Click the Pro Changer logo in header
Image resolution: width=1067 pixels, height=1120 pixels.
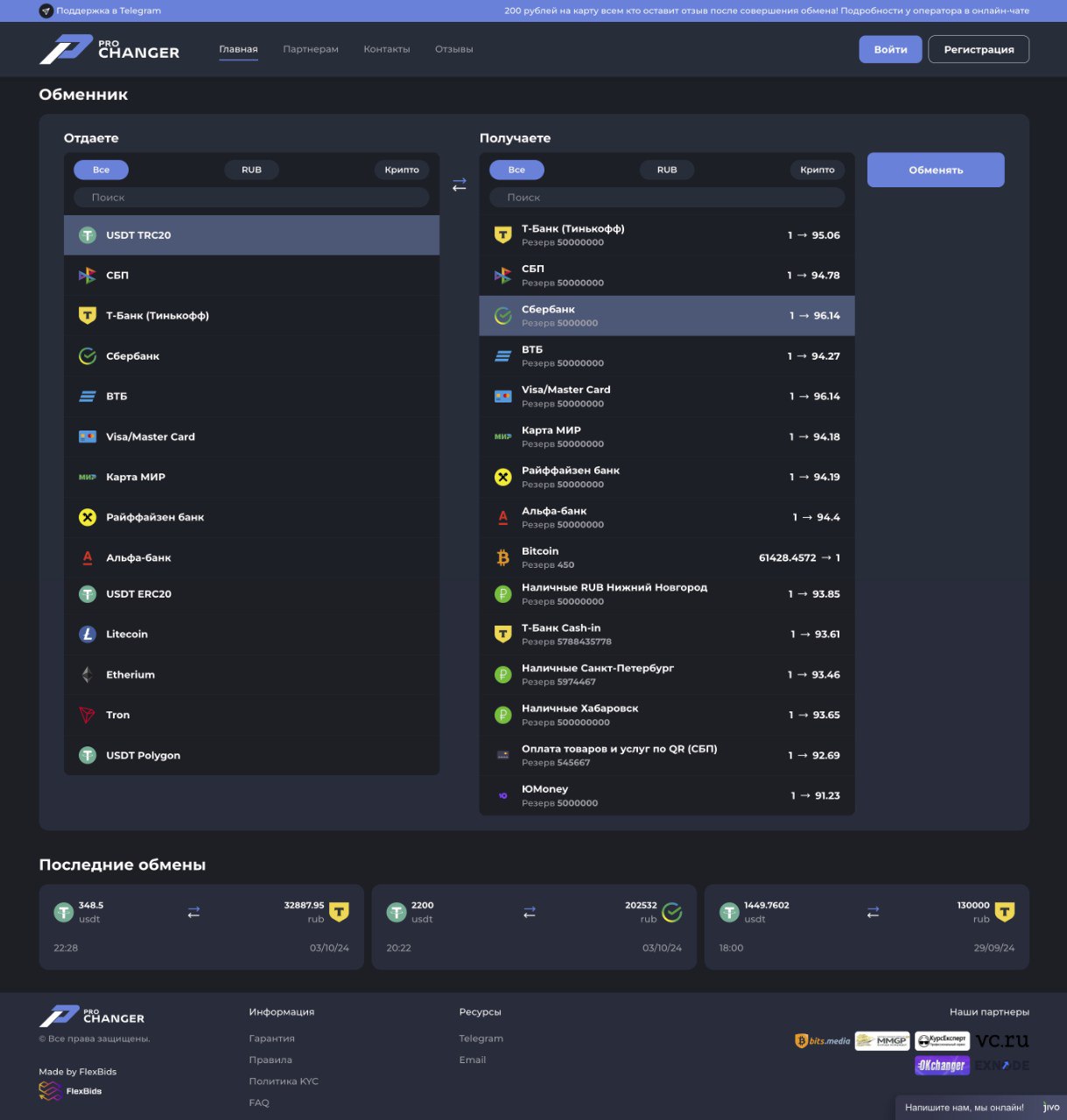point(109,50)
